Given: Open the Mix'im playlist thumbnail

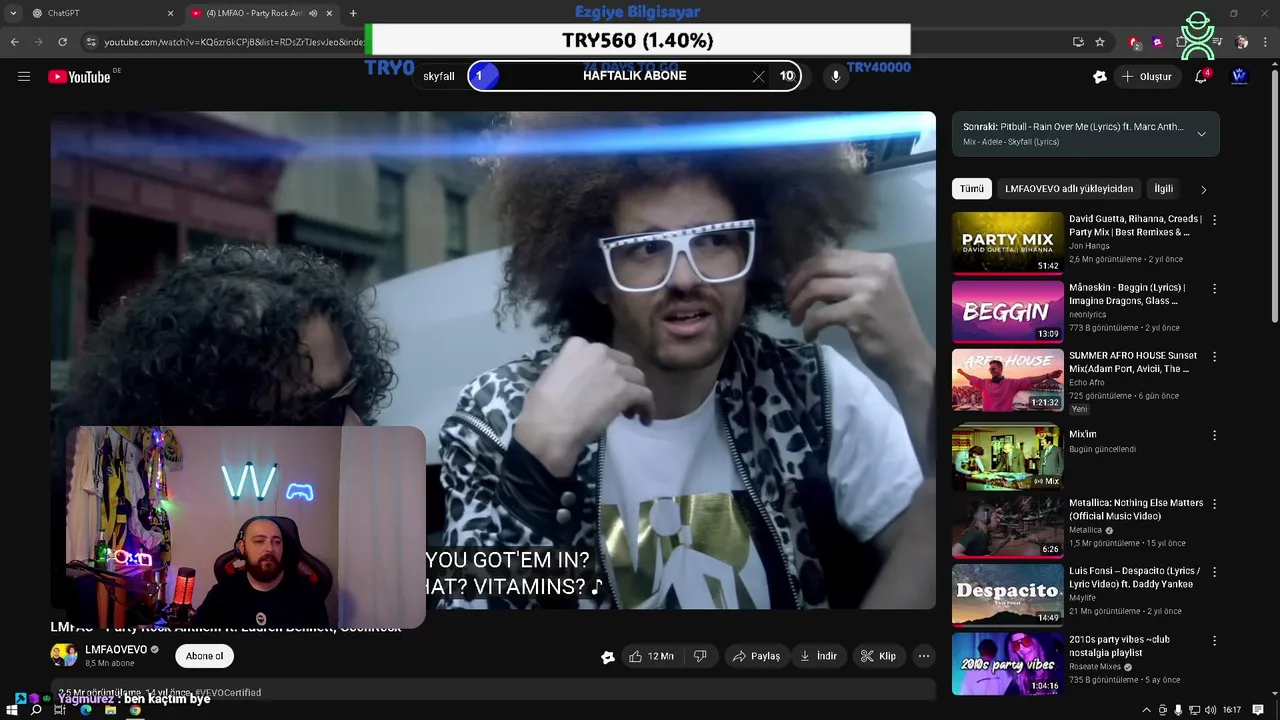Looking at the screenshot, I should (x=1007, y=458).
